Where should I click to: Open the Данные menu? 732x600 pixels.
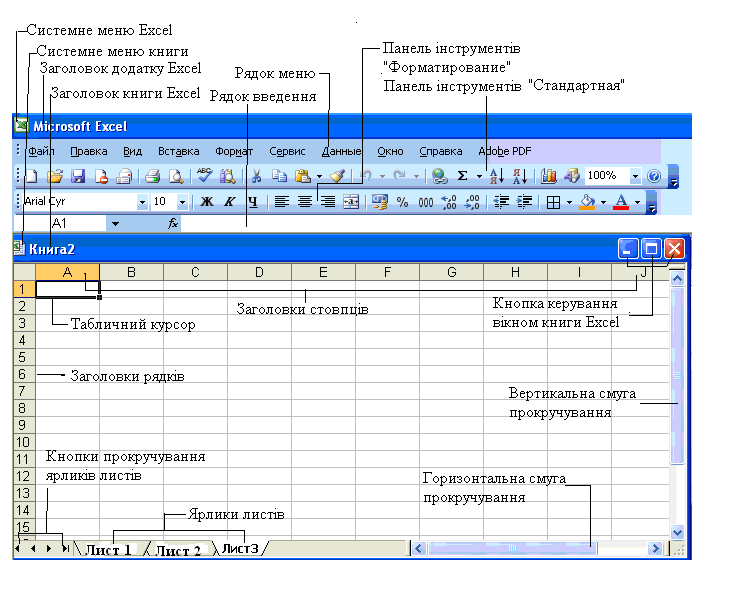point(342,151)
